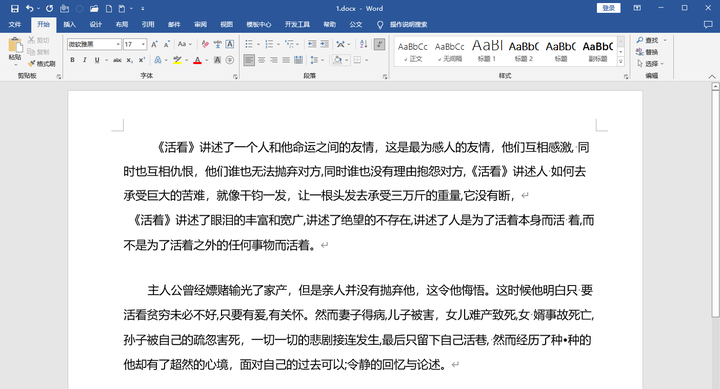This screenshot has width=720, height=389.
Task: Undo the last action
Action: tap(29, 8)
